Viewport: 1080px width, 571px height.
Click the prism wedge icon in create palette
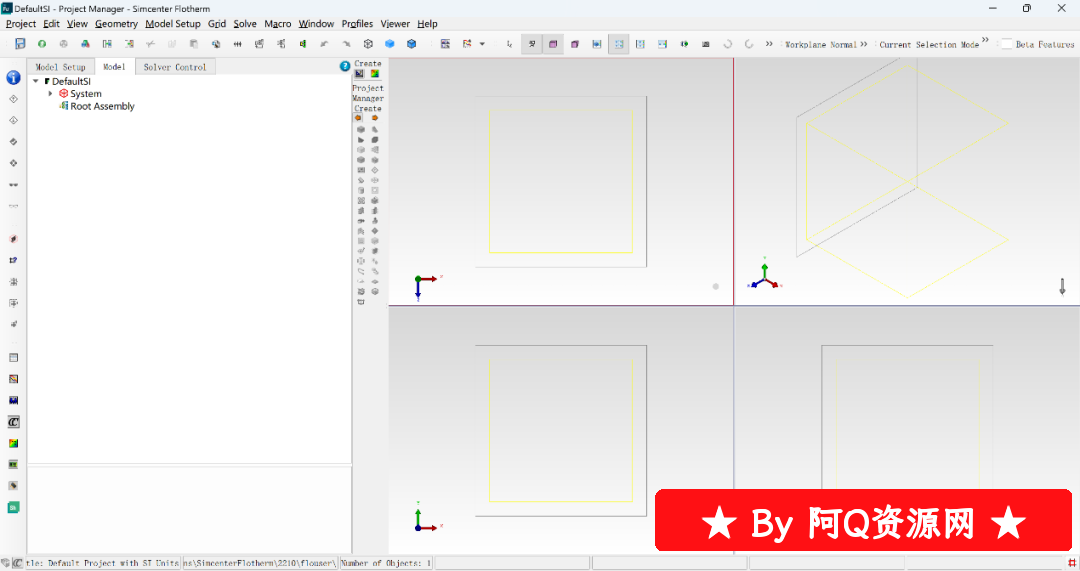(361, 140)
